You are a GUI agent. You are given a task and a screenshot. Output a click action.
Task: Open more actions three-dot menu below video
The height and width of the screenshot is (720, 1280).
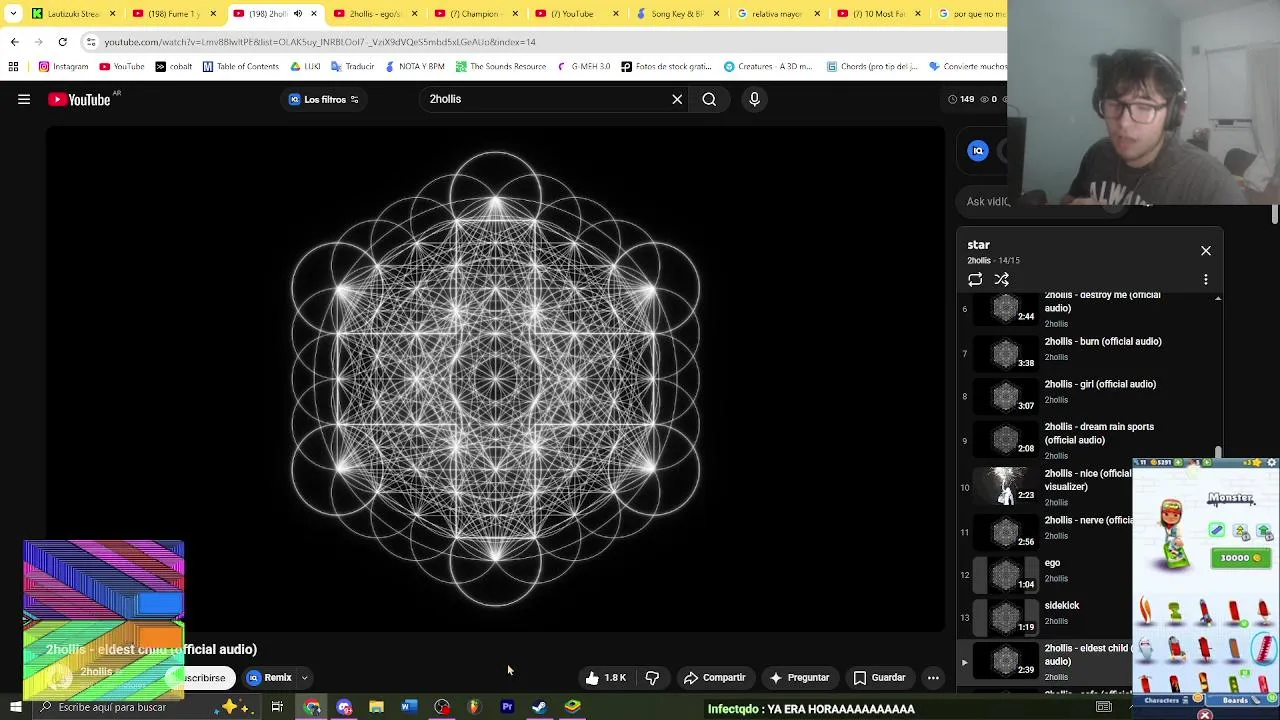click(x=933, y=678)
